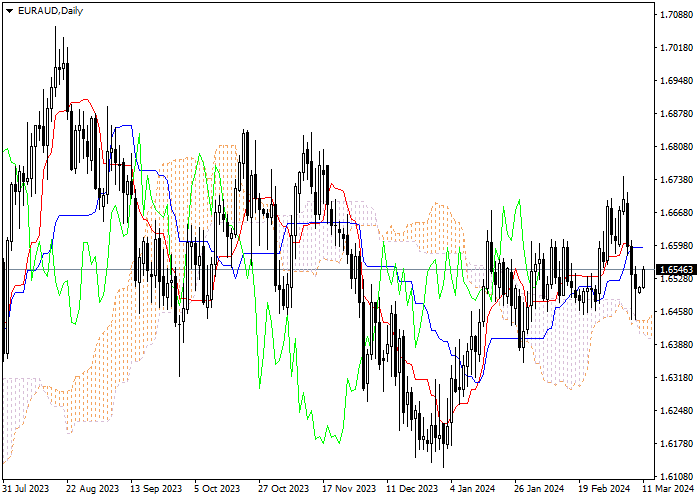Click the 26 Jan 2024 date label

[x=539, y=489]
